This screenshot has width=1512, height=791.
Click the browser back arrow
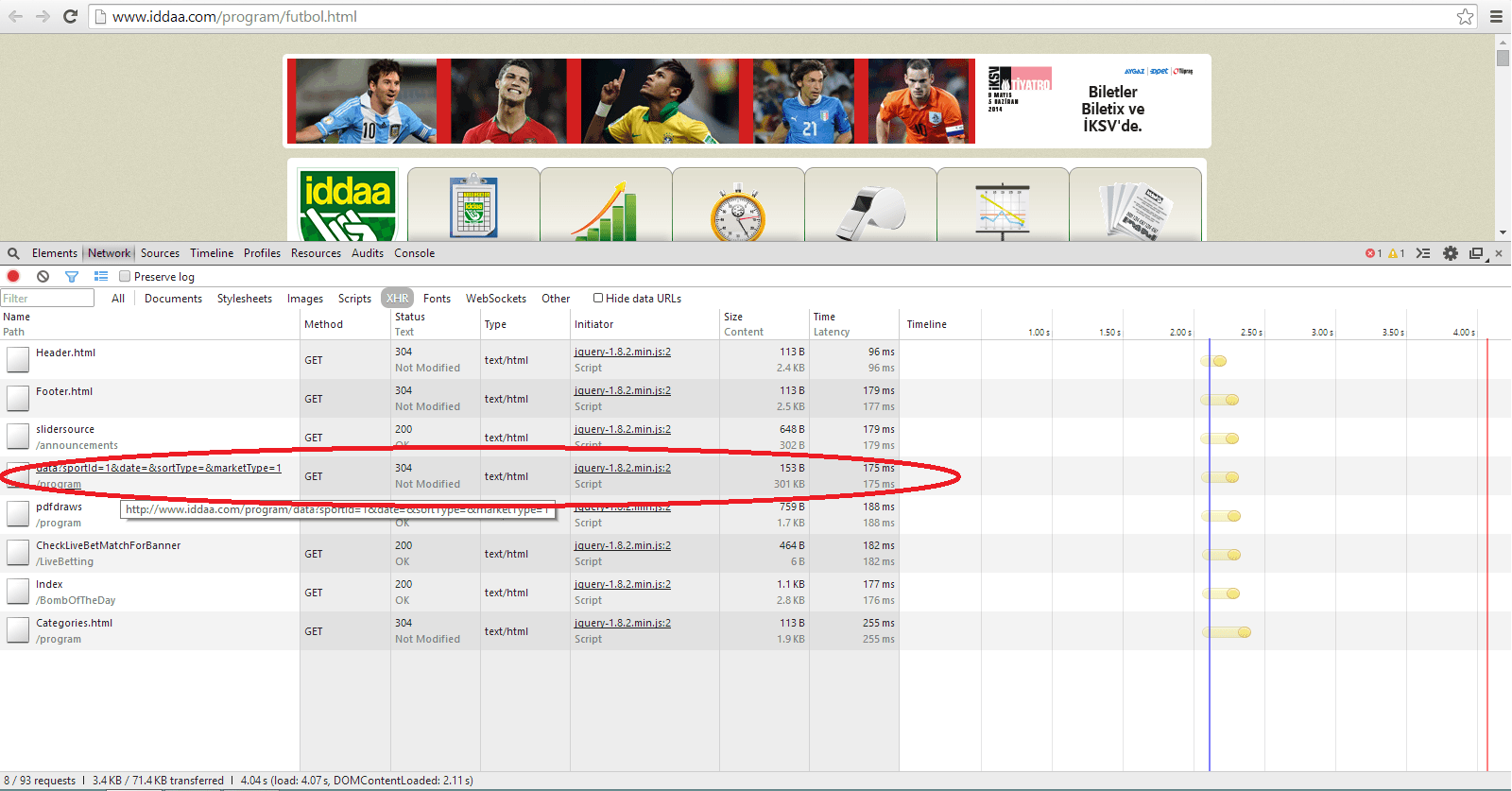tap(16, 16)
